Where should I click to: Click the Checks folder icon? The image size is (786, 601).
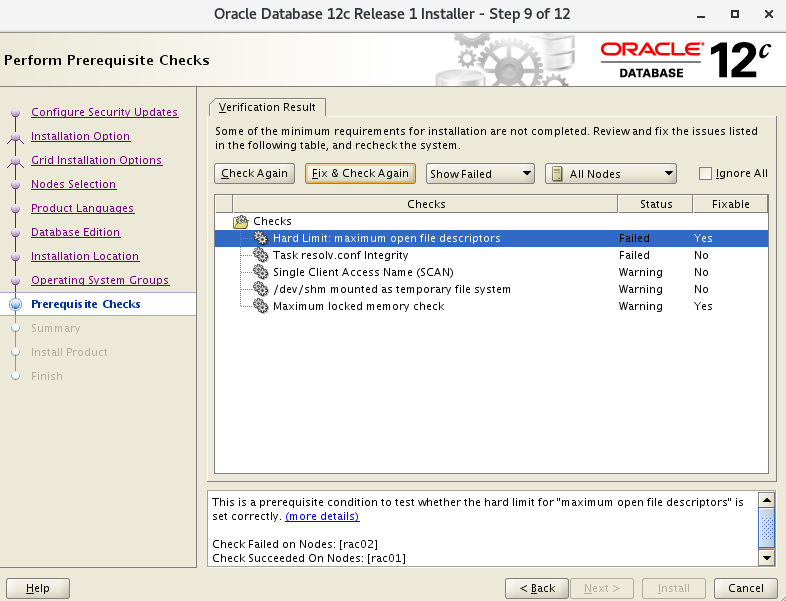(240, 221)
